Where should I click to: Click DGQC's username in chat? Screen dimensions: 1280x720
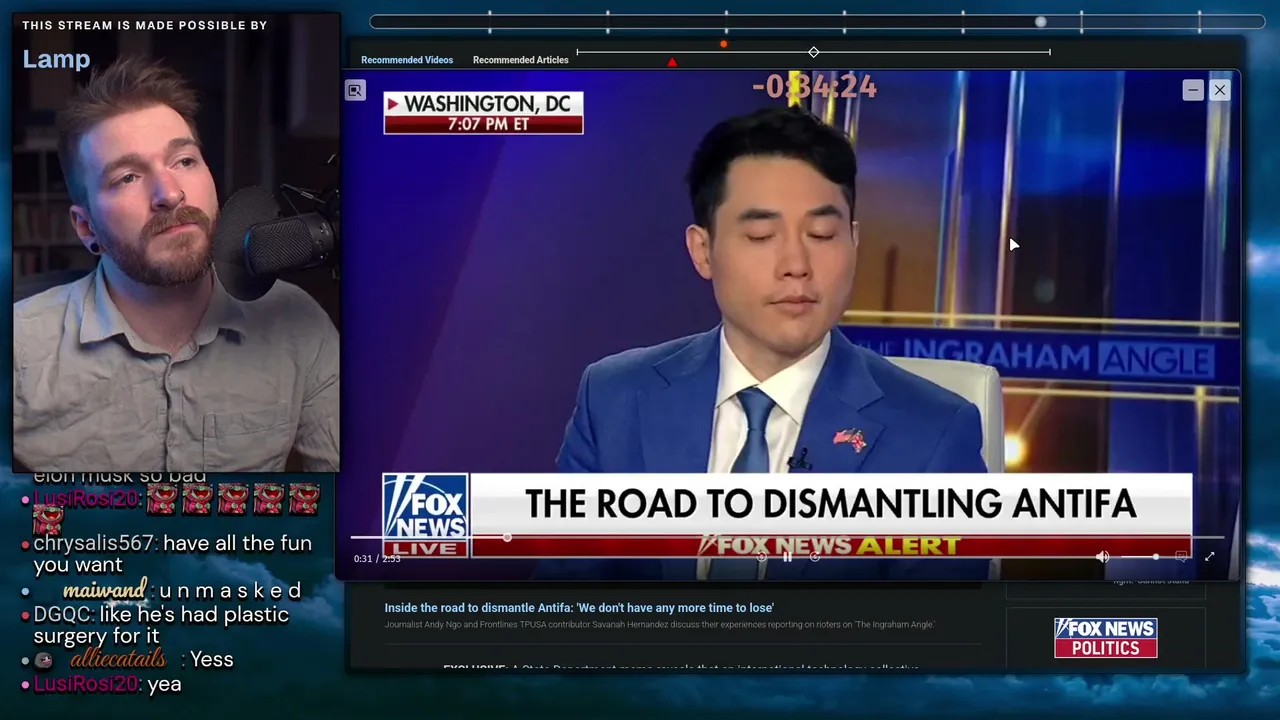(x=63, y=615)
